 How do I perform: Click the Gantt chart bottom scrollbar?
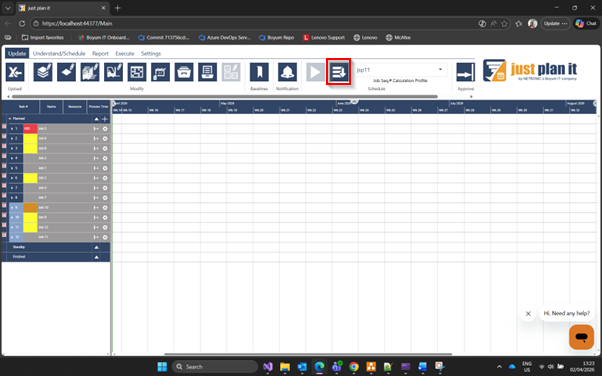tap(308, 354)
